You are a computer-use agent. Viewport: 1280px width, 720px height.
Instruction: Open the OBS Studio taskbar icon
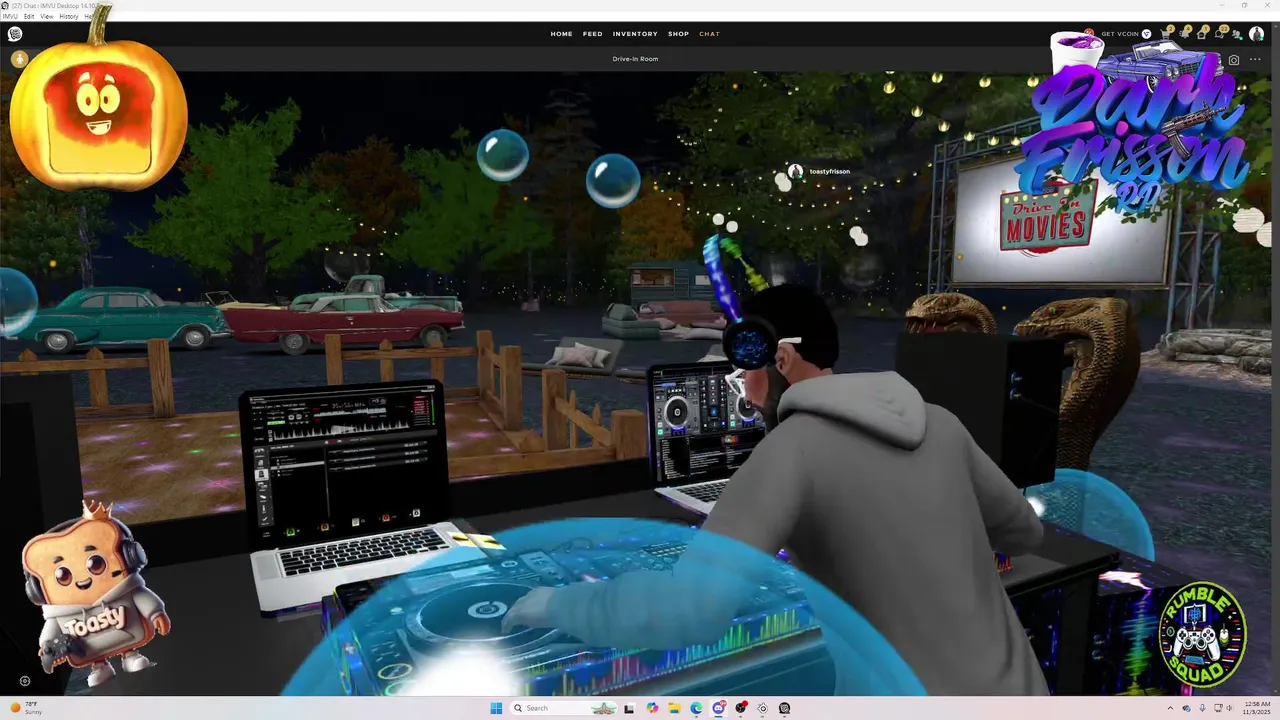pyautogui.click(x=741, y=708)
